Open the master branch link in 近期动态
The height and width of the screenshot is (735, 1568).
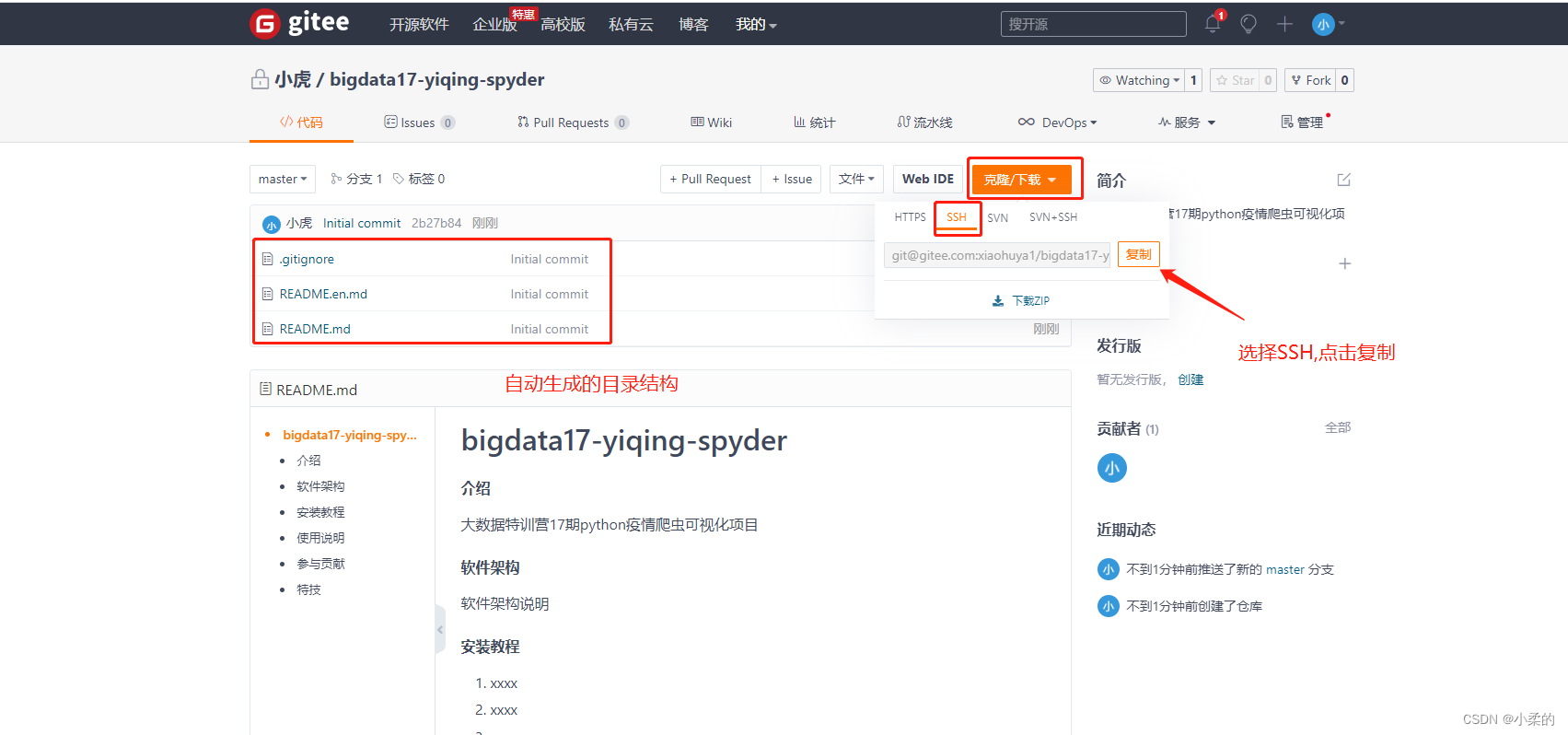point(1285,569)
